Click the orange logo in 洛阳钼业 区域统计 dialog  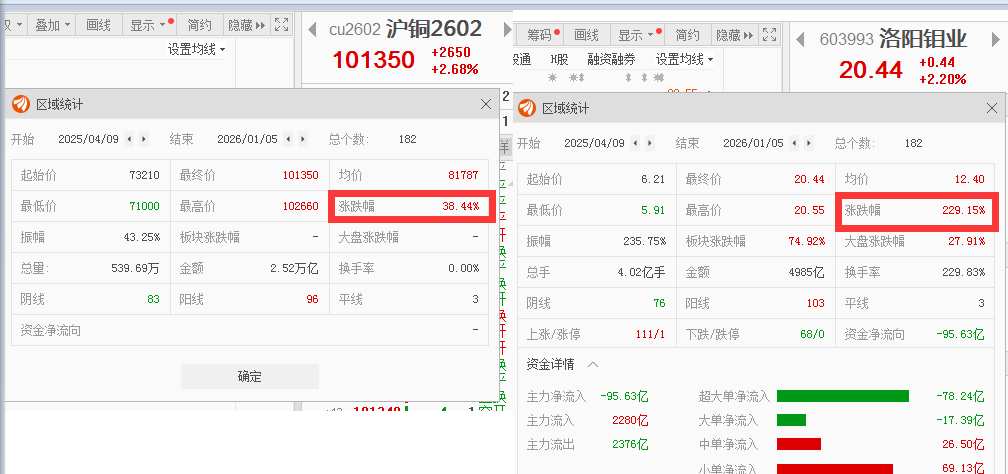pyautogui.click(x=527, y=108)
